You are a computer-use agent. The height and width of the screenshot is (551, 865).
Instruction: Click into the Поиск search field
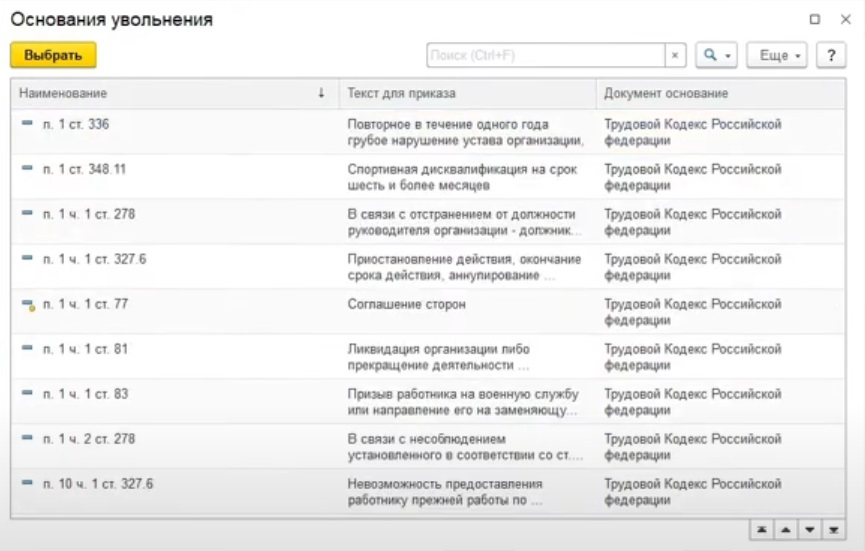pos(545,56)
